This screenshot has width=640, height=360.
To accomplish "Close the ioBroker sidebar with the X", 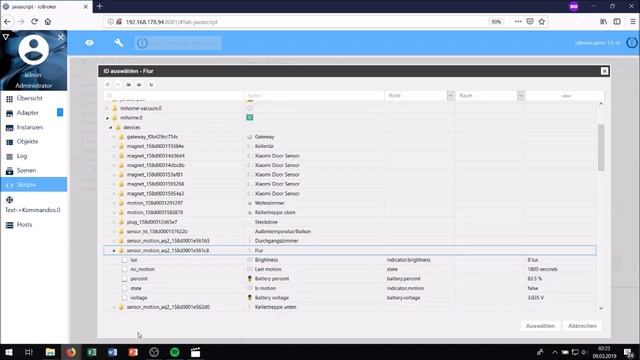I will [x=60, y=37].
